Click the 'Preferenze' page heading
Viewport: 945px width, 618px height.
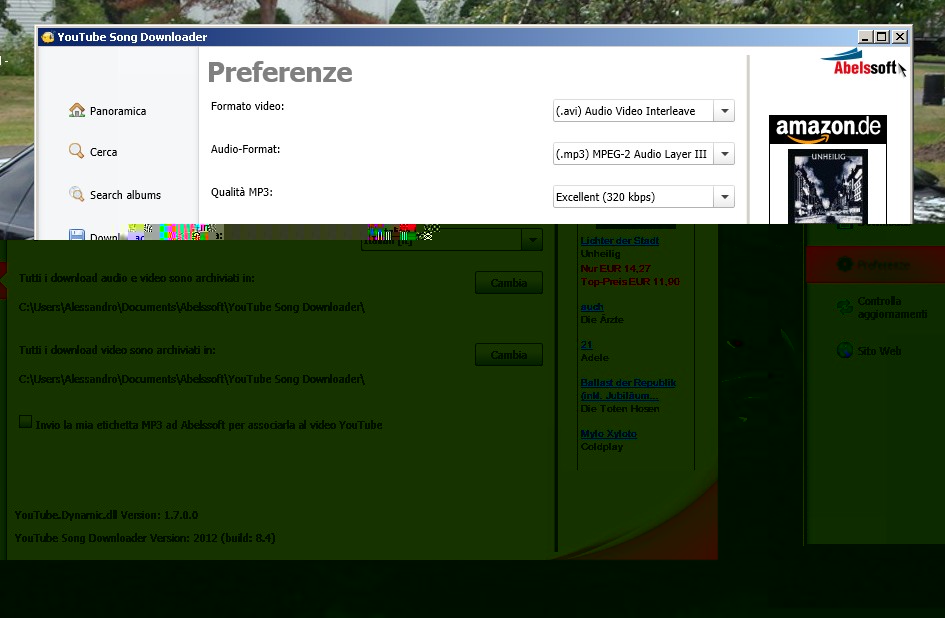coord(280,72)
